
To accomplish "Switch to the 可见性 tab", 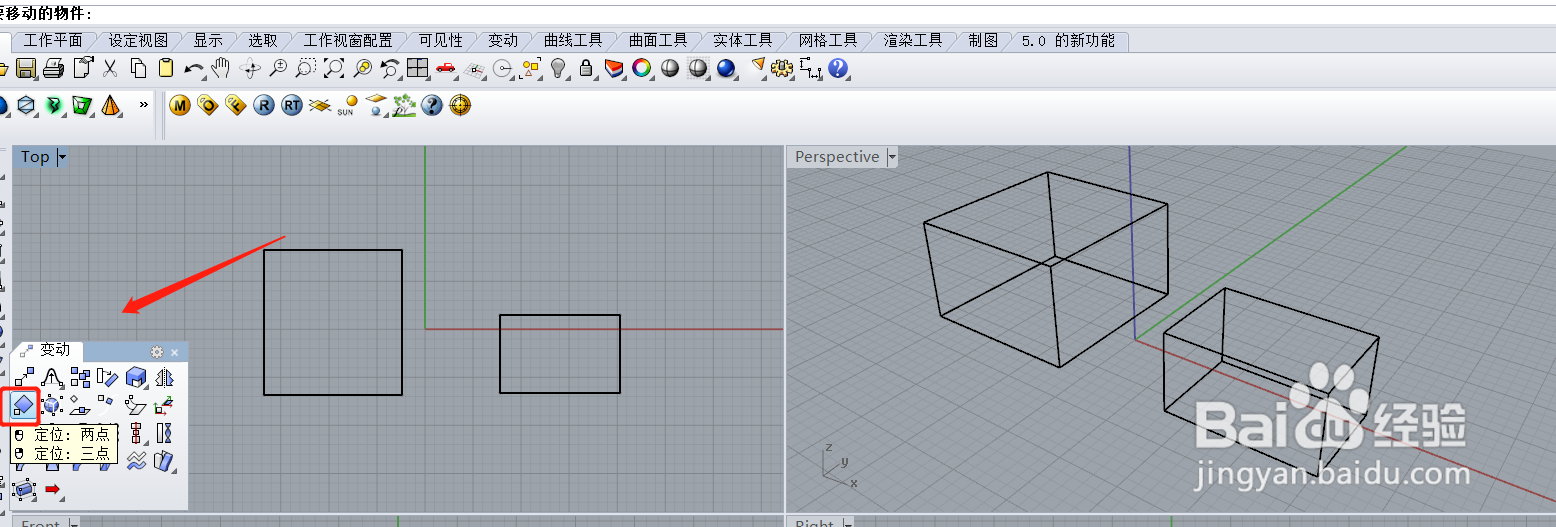I will 440,41.
